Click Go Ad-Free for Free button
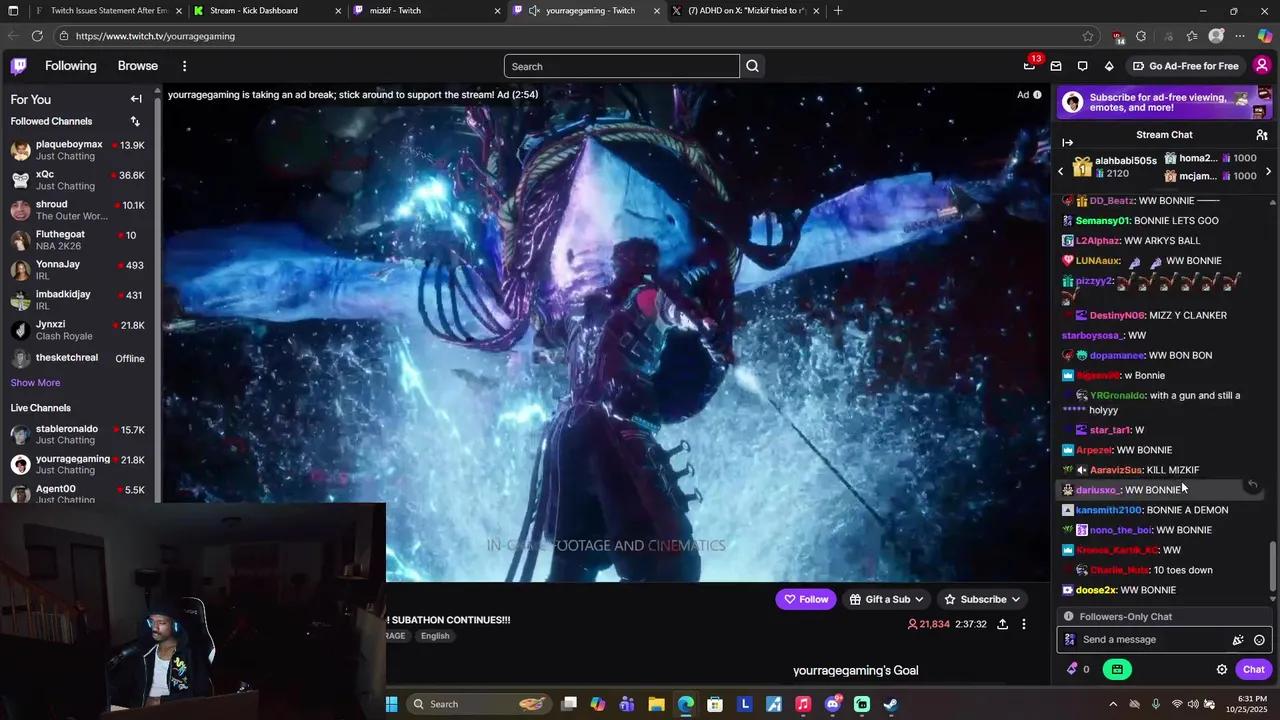 (x=1185, y=66)
